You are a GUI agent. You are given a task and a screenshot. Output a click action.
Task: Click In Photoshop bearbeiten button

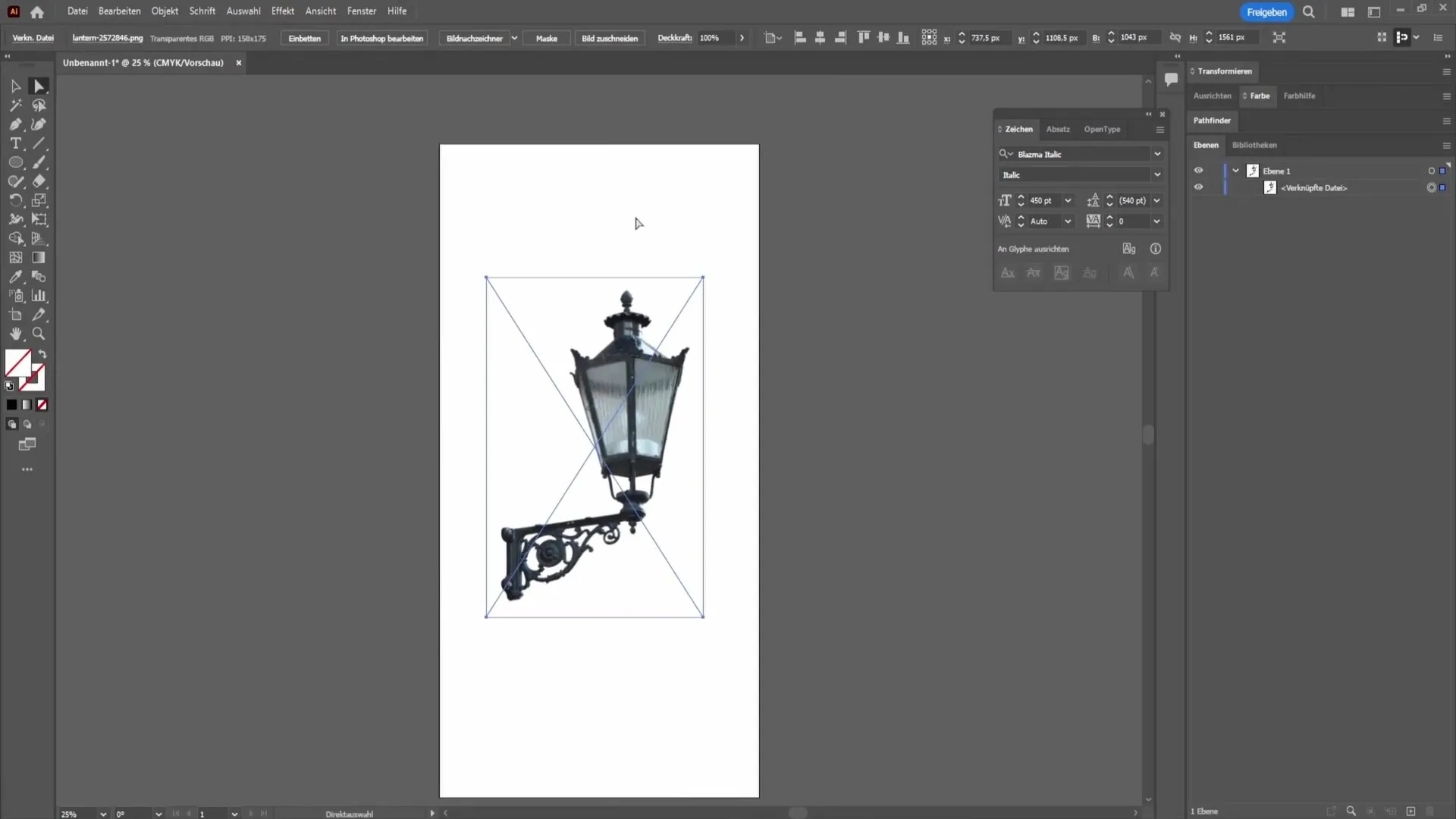(x=382, y=38)
